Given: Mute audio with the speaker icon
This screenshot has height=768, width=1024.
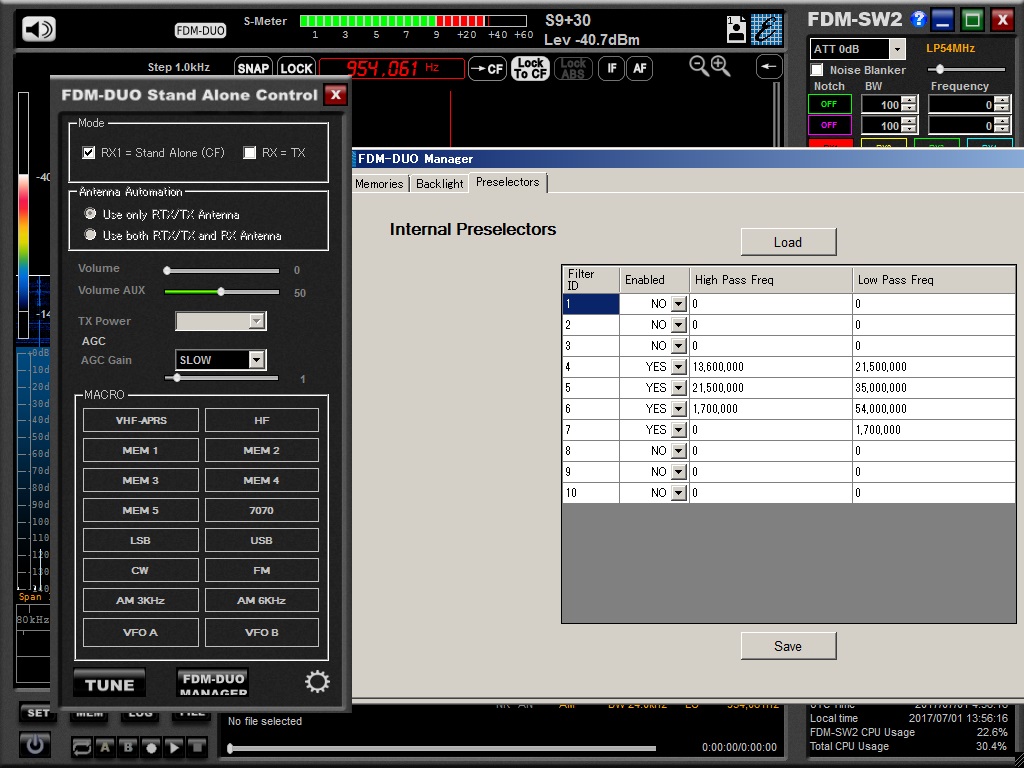Looking at the screenshot, I should click(39, 29).
